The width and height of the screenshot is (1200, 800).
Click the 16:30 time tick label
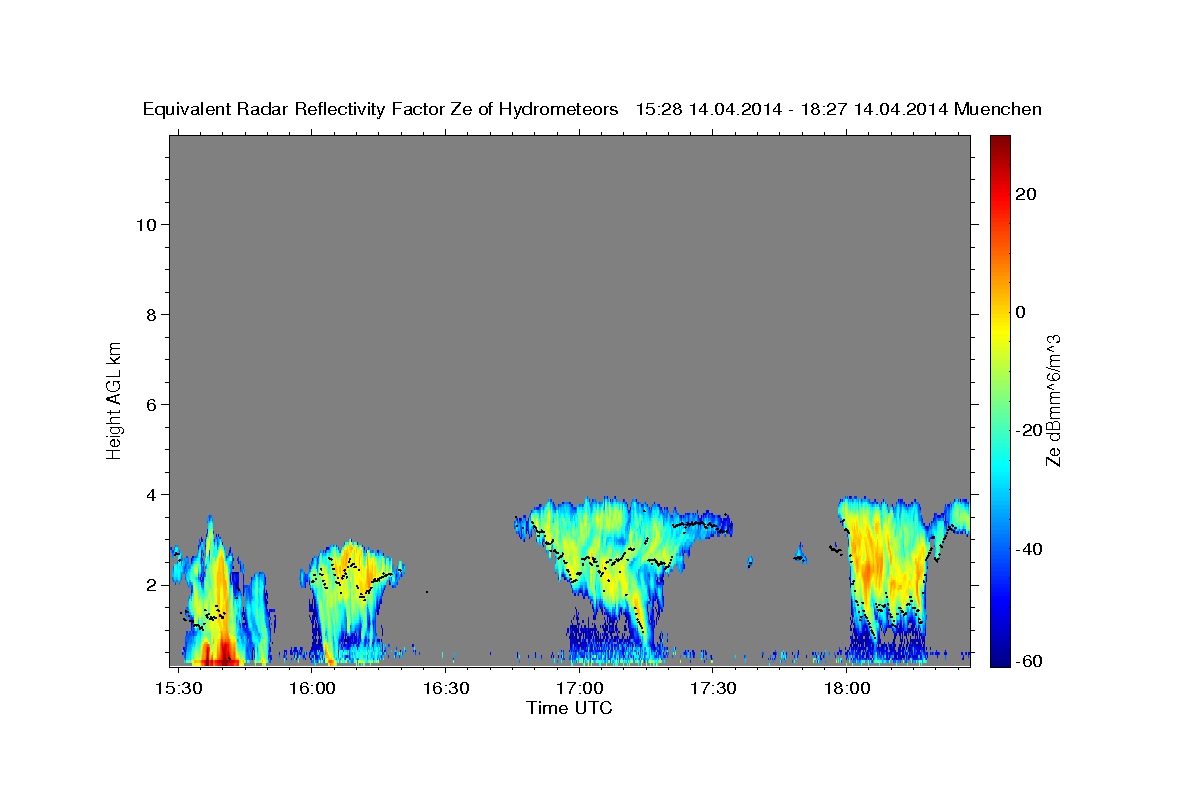point(446,688)
